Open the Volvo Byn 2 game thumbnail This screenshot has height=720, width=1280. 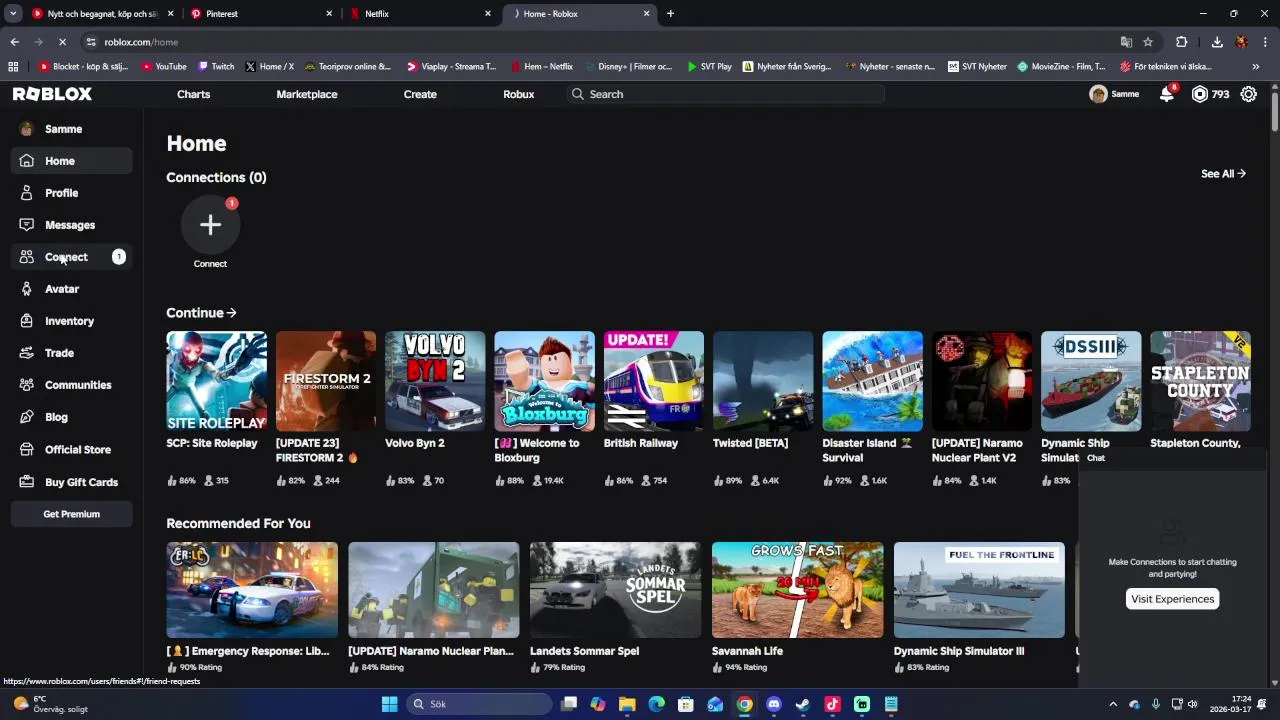pos(435,381)
